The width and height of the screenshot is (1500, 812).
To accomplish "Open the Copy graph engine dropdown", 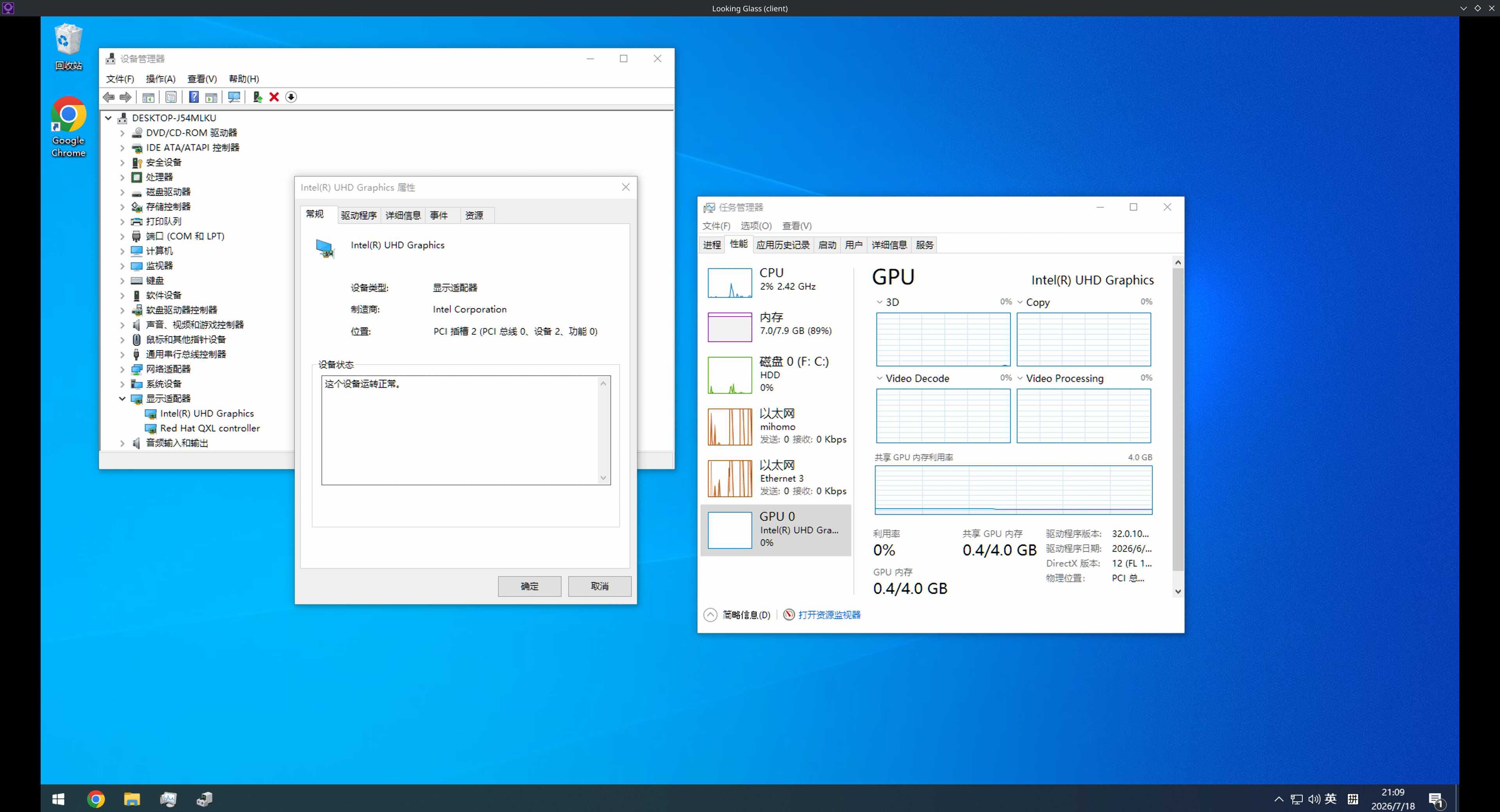I will [x=1020, y=302].
